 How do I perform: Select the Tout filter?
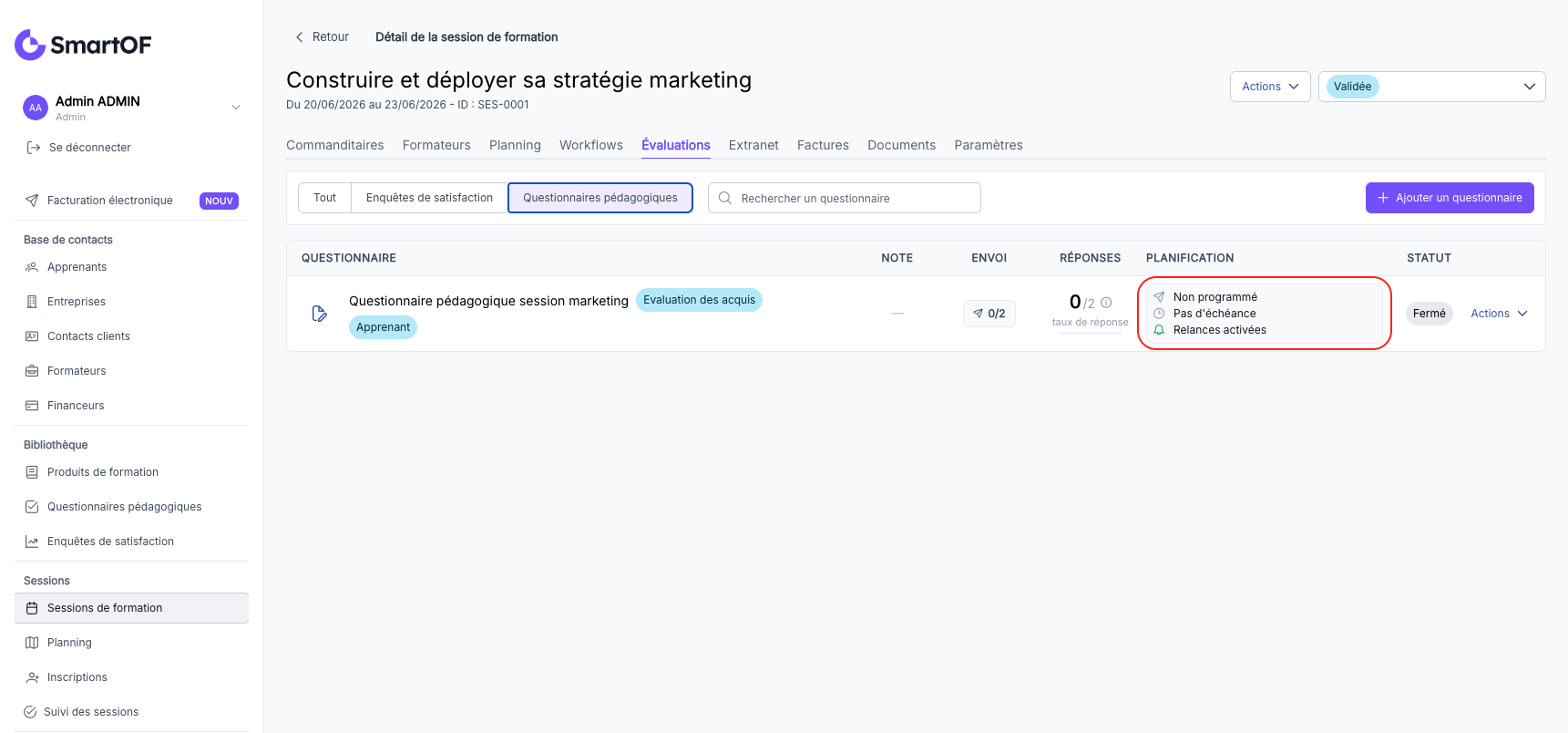pos(324,198)
